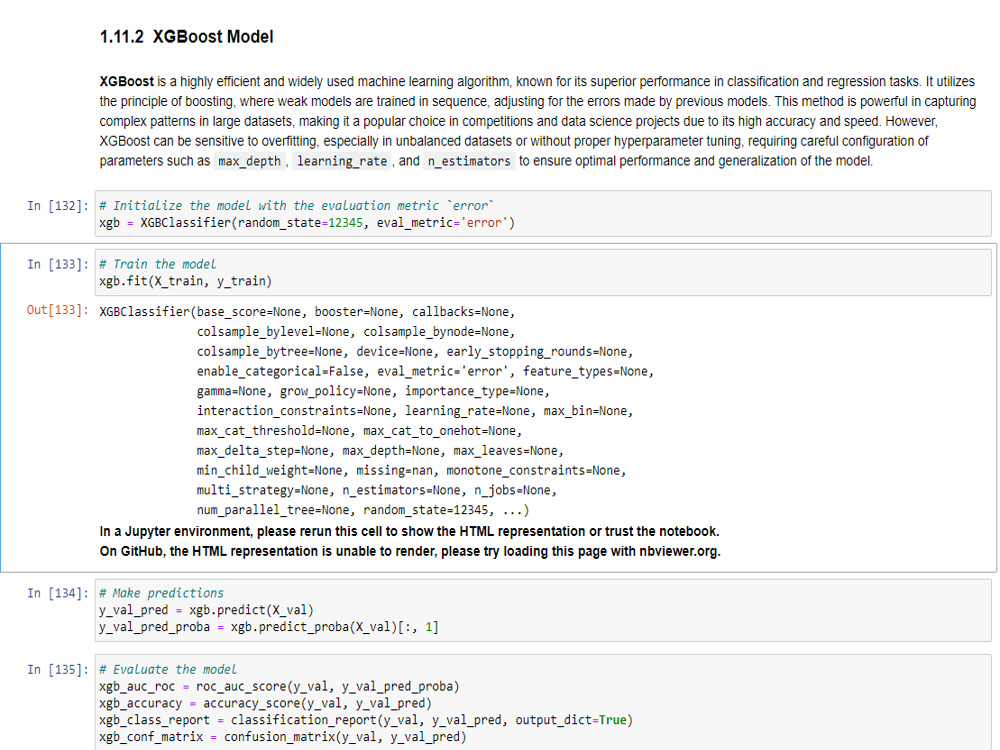1000x750 pixels.
Task: Click the GitHub nbviewer.org notice text
Action: [410, 551]
